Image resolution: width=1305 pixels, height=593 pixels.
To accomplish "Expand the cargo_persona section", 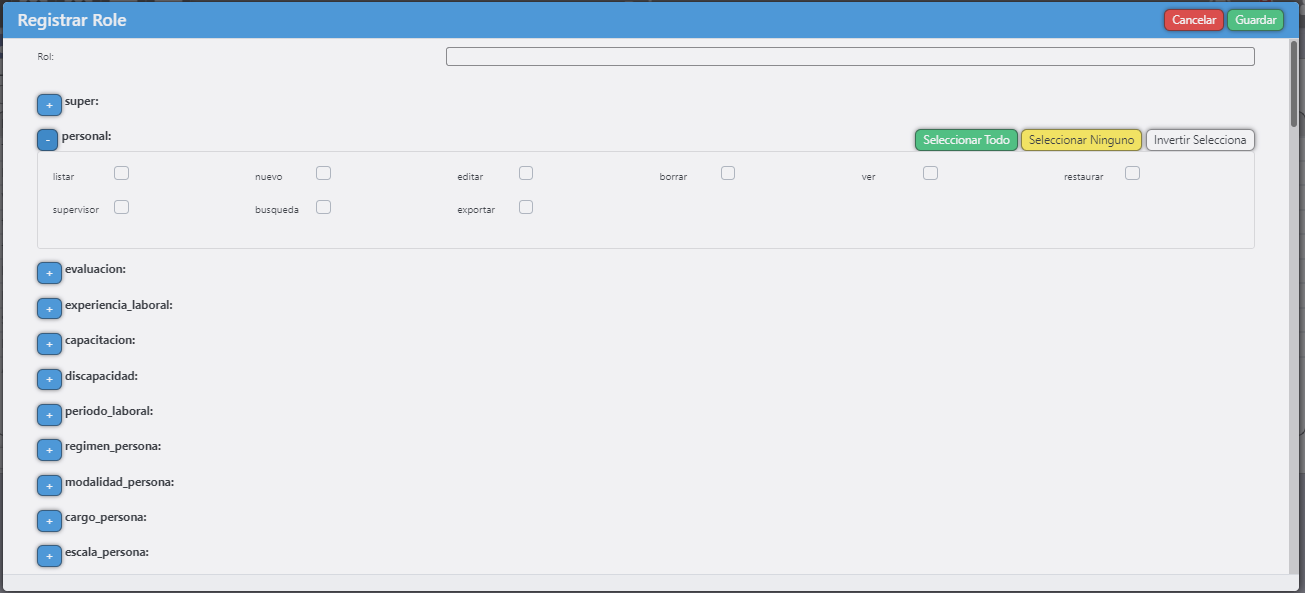I will pos(49,521).
